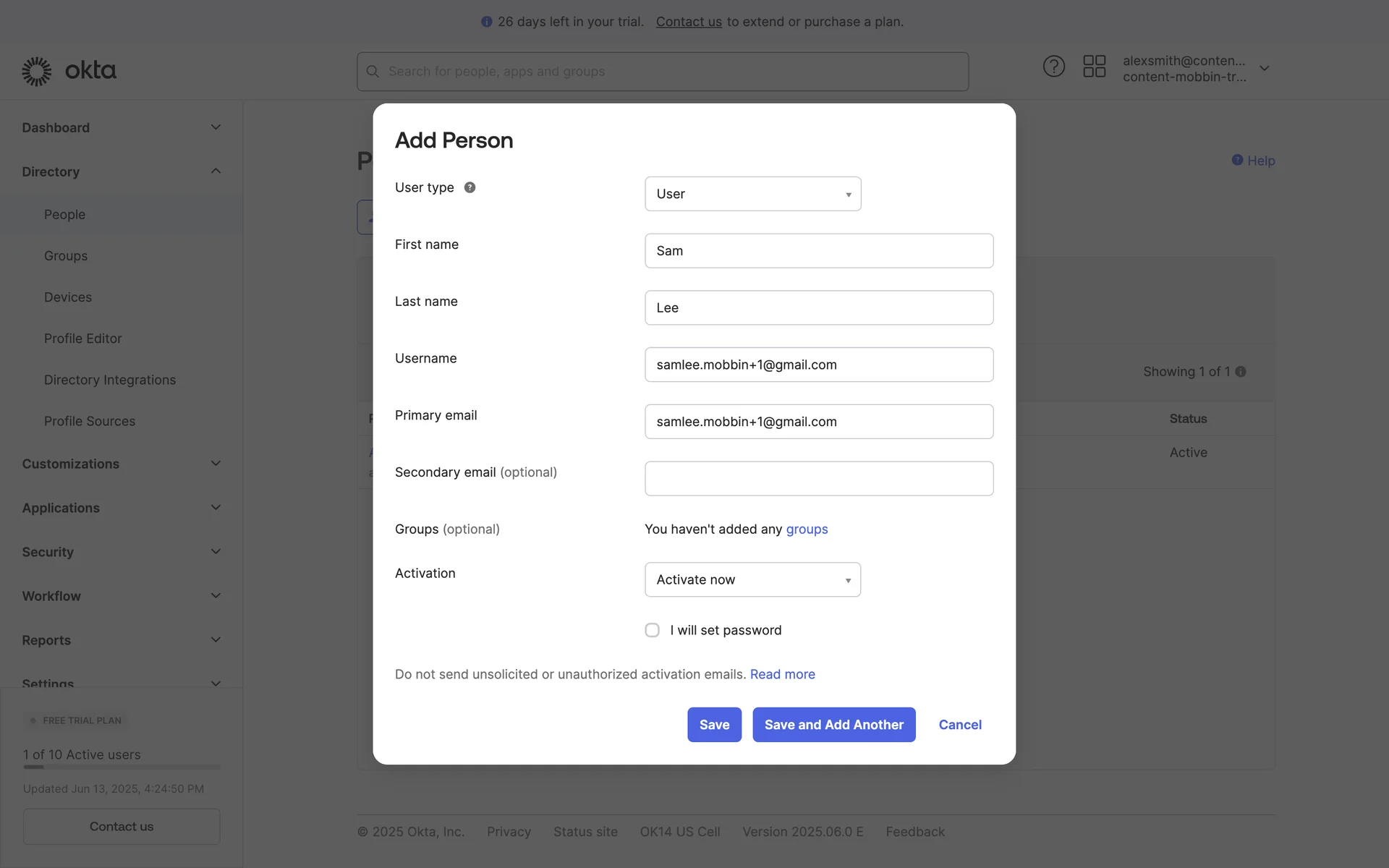The image size is (1389, 868).
Task: Click Save and Add Another
Action: (x=833, y=725)
